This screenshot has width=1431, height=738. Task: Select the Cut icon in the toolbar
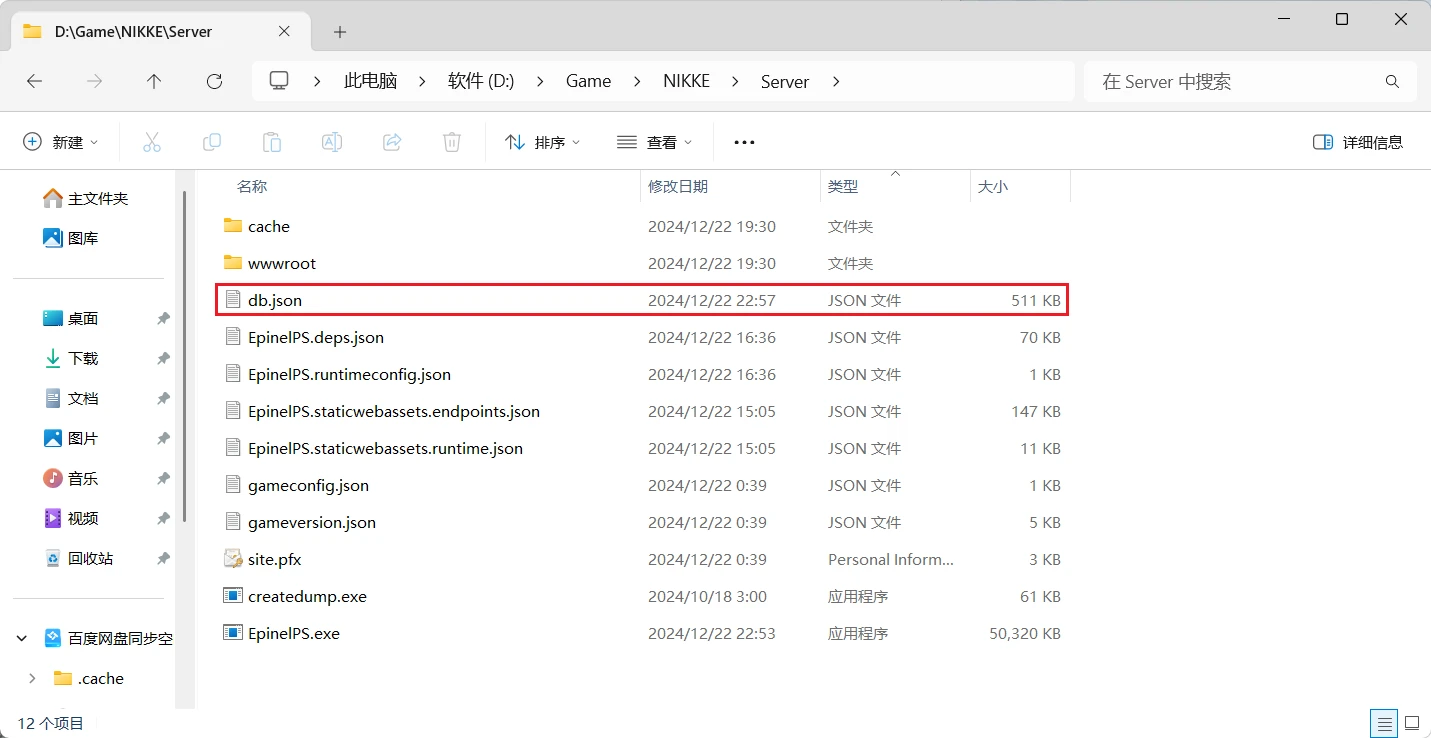point(152,141)
